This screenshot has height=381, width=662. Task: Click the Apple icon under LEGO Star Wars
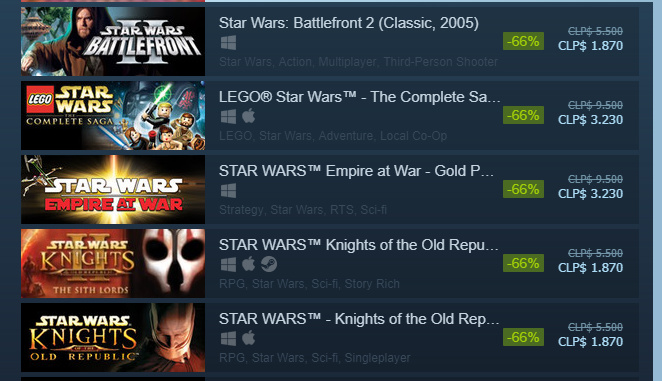pos(249,116)
